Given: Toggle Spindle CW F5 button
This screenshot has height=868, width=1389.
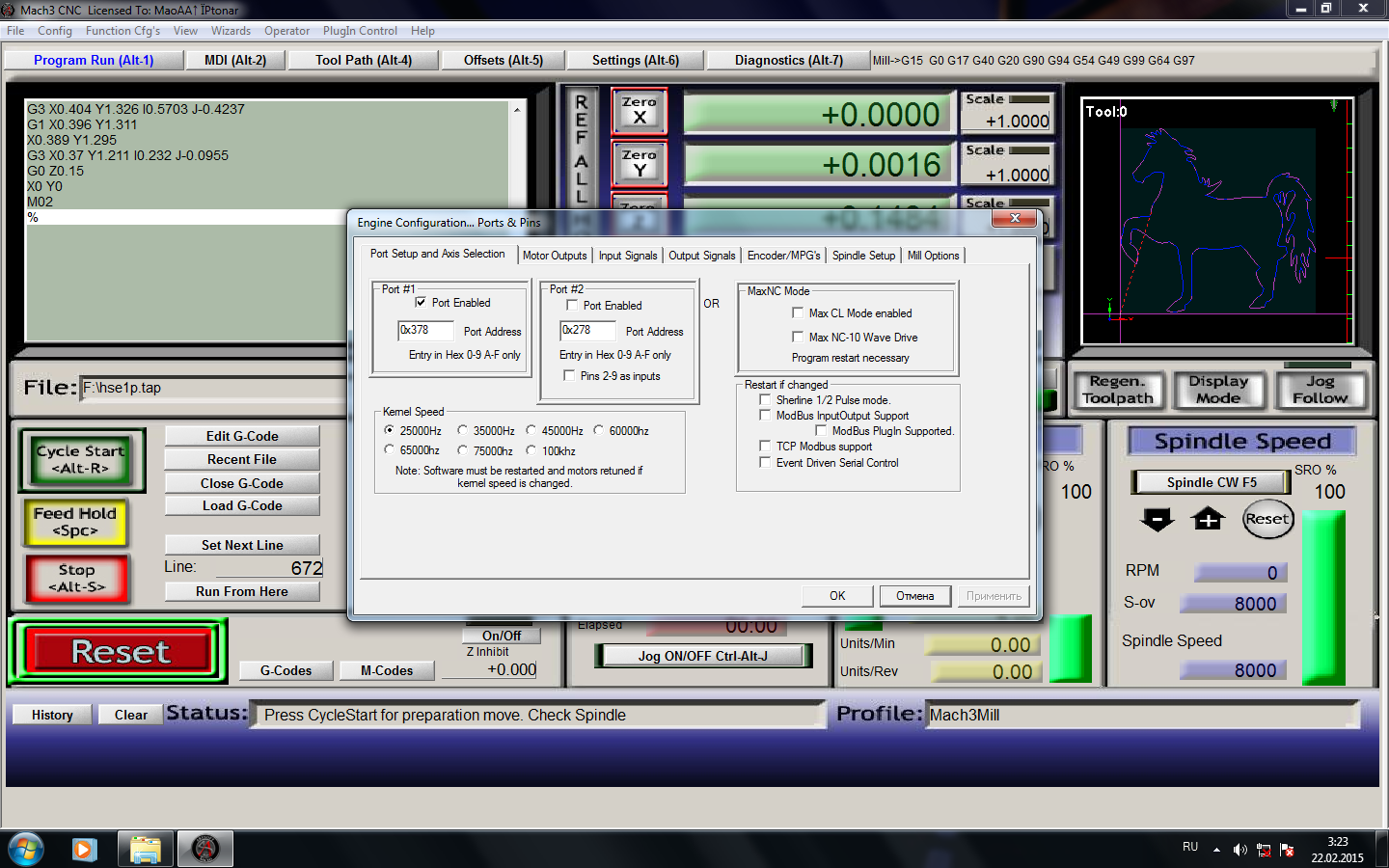Looking at the screenshot, I should [x=1212, y=482].
